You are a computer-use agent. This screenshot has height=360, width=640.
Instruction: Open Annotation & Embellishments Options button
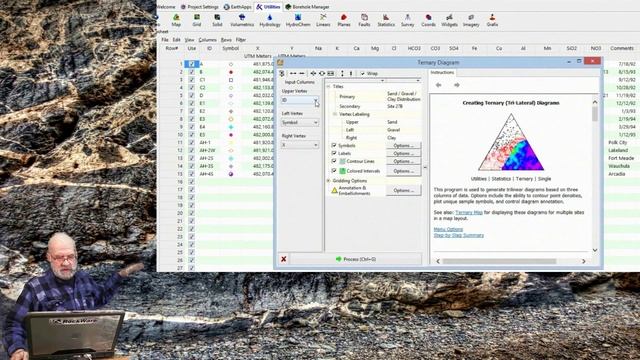click(403, 191)
